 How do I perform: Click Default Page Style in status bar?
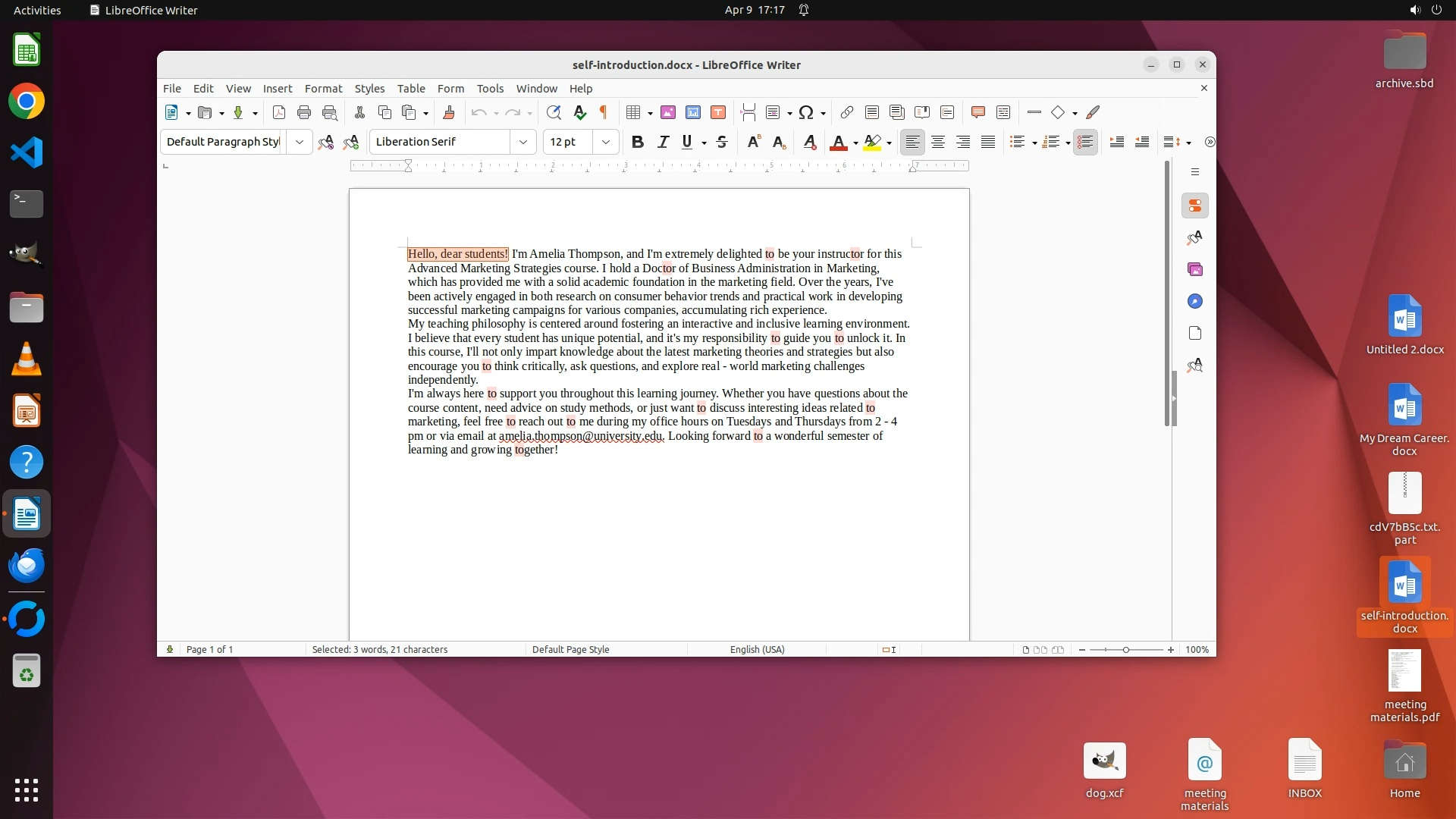[x=570, y=649]
